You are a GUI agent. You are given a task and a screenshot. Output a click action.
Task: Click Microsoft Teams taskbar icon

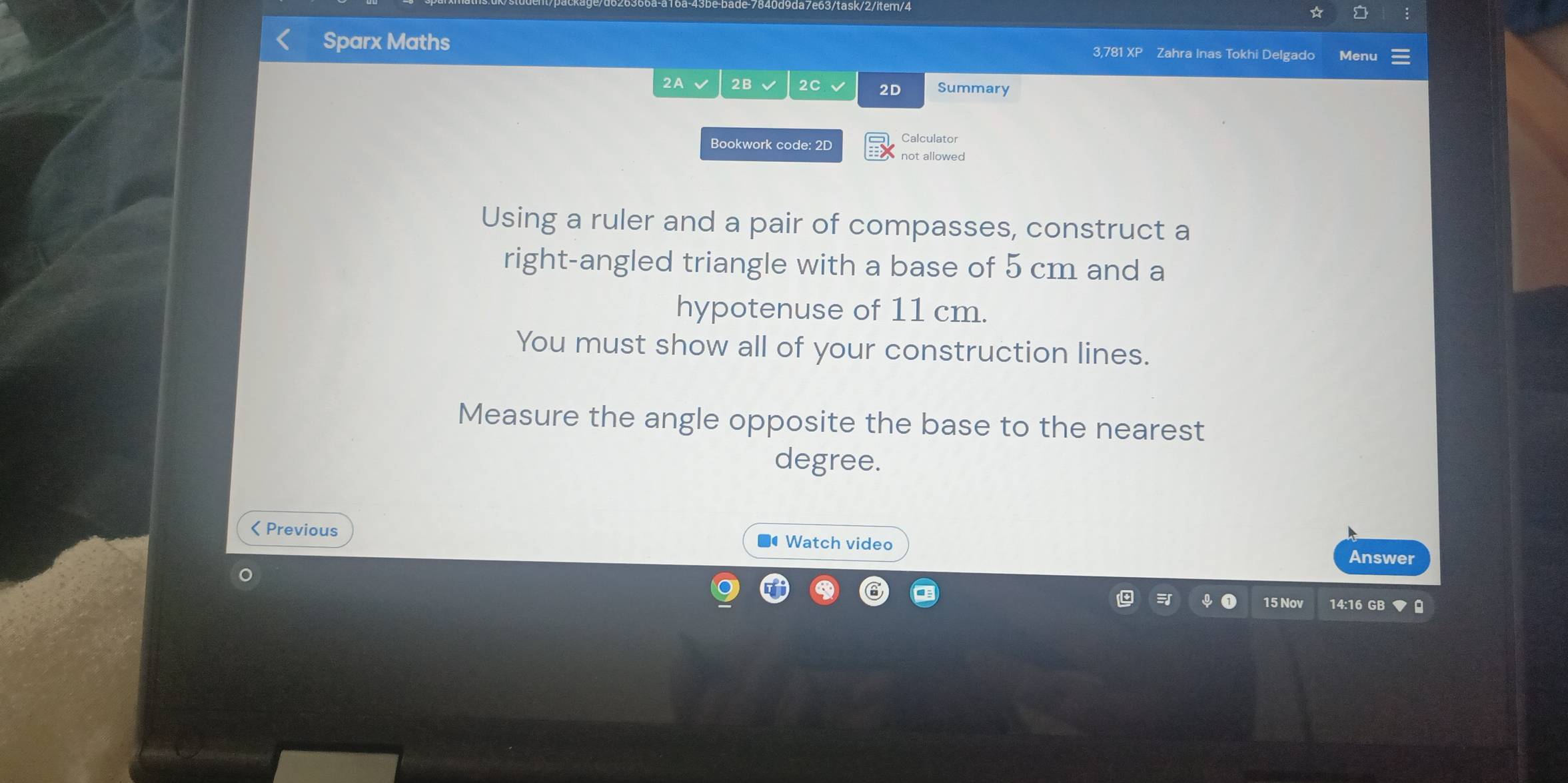775,590
